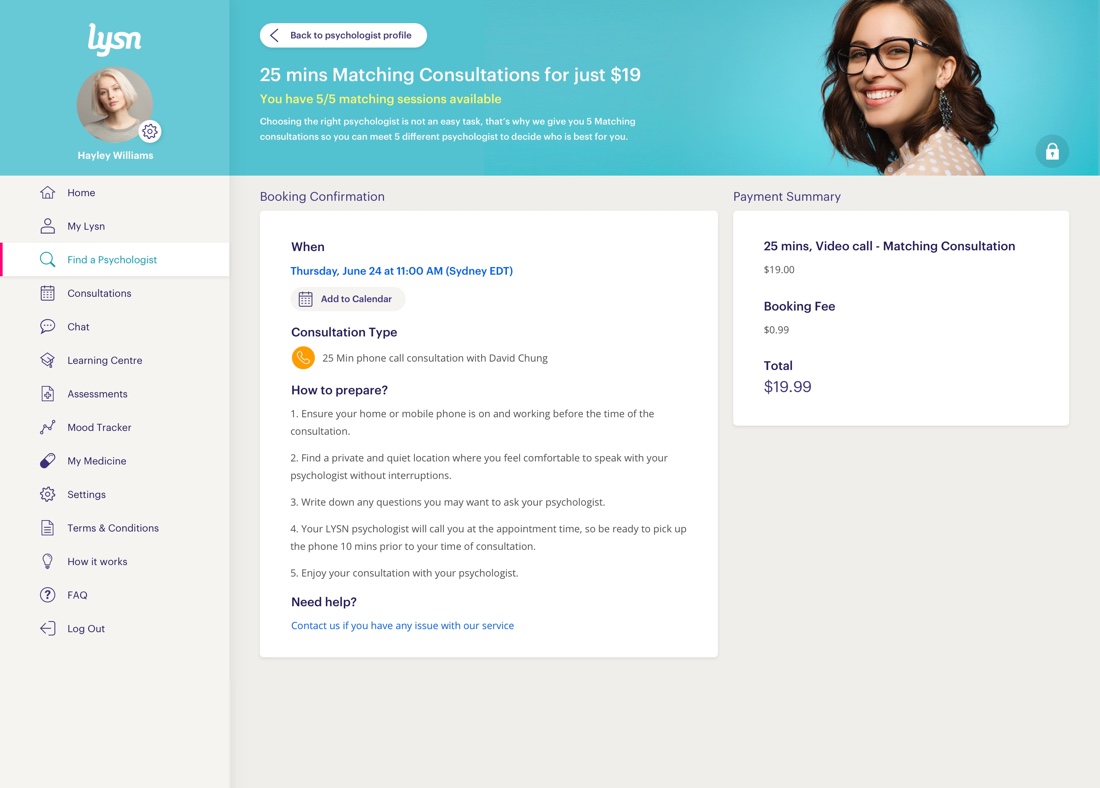
Task: Click the Assessments document icon
Action: coord(47,394)
